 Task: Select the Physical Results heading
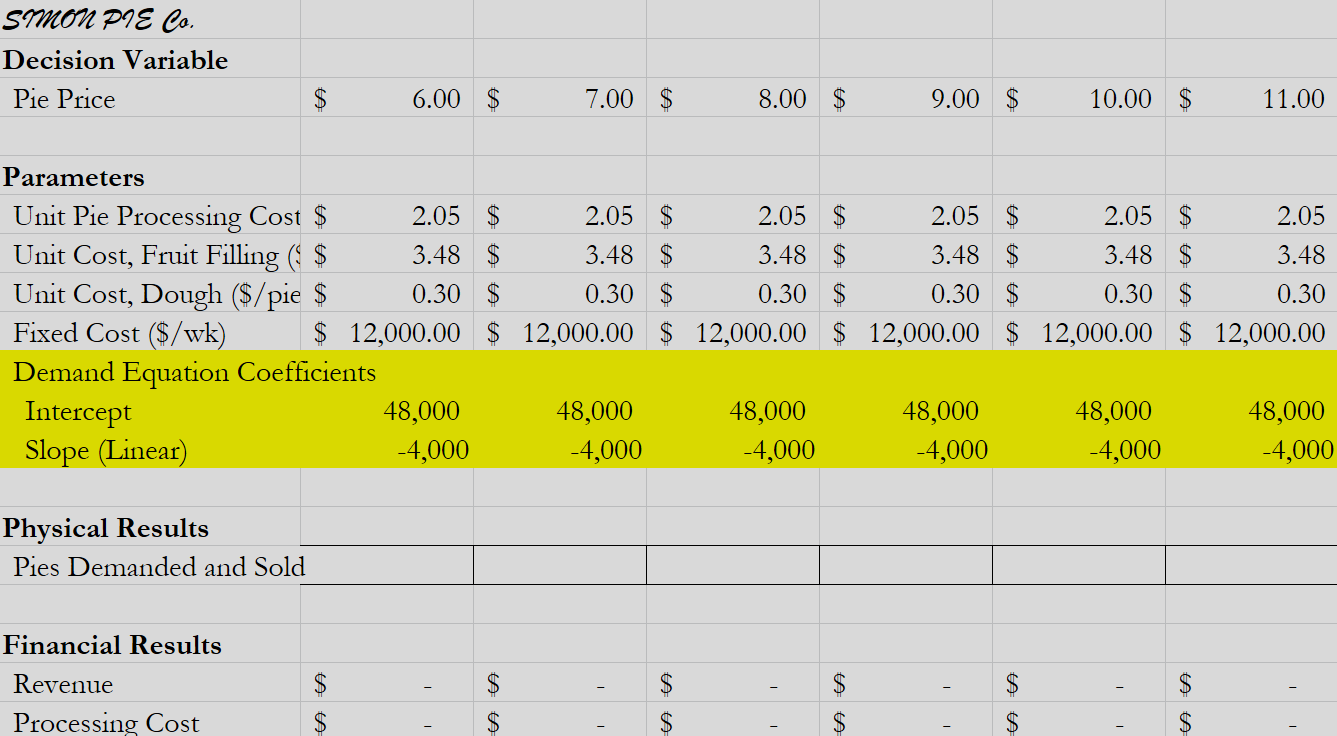point(106,528)
